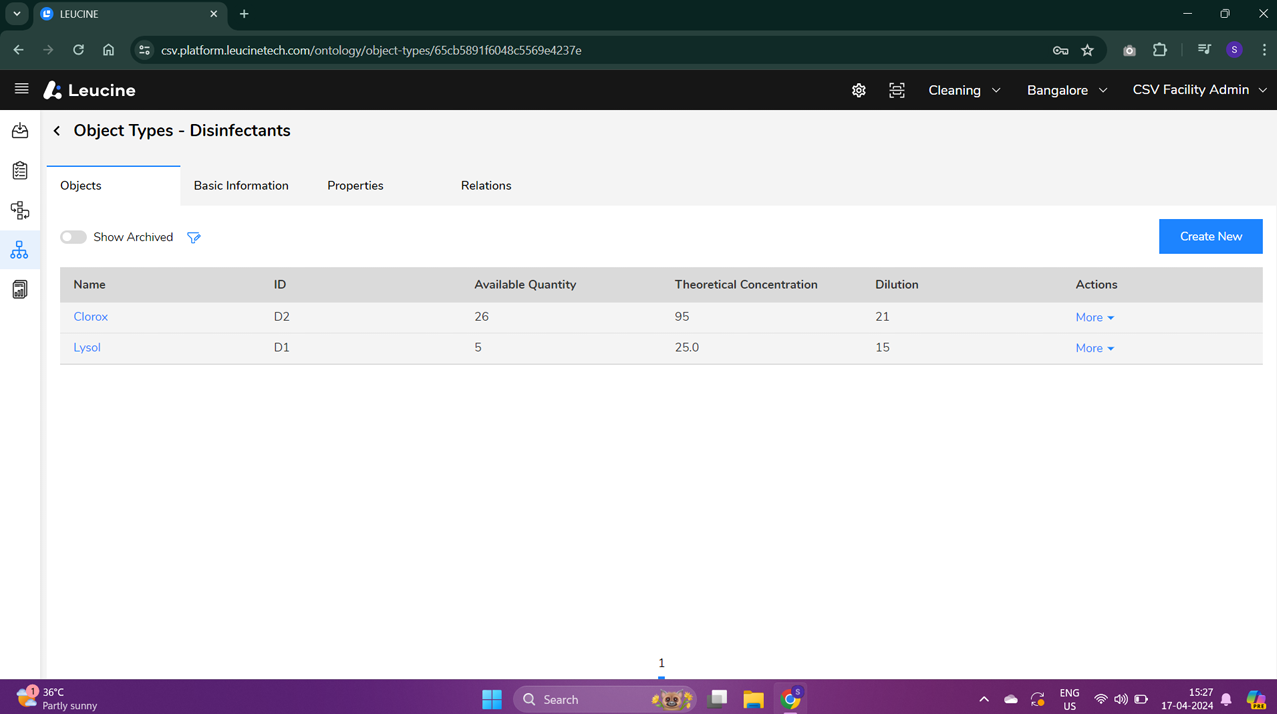Bookmark this page with the star icon
This screenshot has width=1277, height=714.
coord(1087,50)
